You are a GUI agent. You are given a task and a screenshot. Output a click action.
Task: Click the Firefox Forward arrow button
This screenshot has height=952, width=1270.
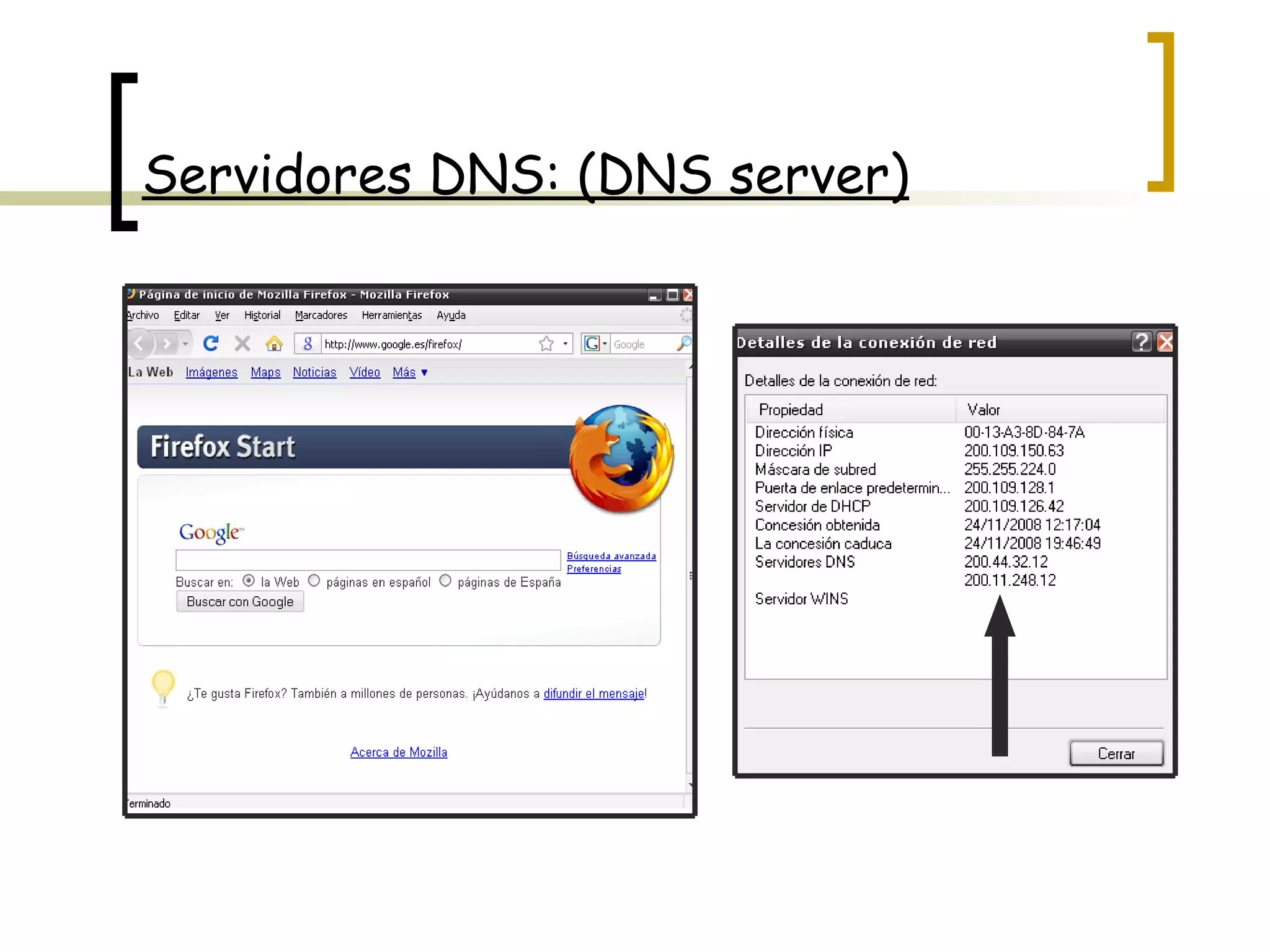(166, 343)
